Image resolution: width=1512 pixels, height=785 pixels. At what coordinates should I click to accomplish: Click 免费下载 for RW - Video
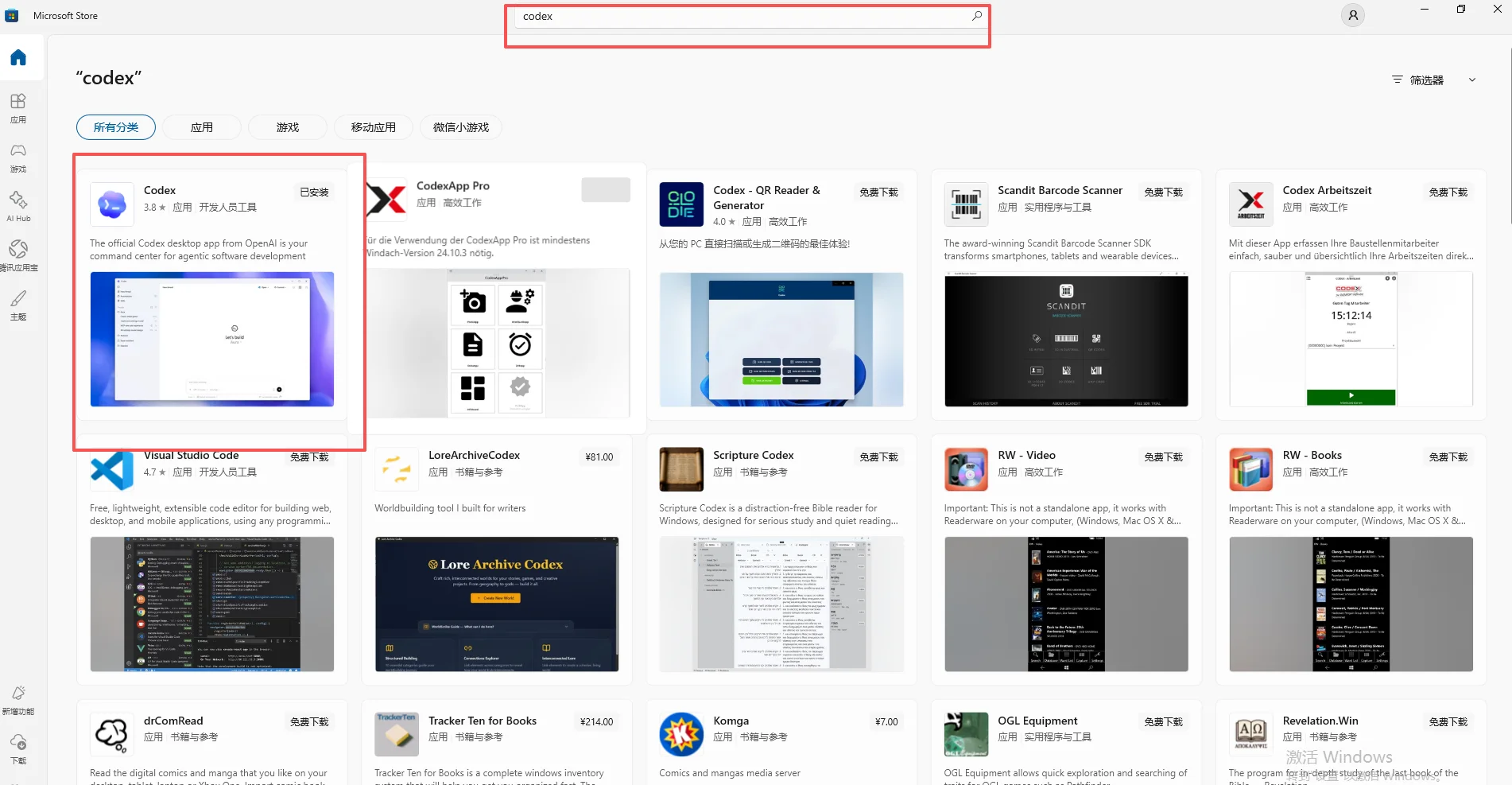[1163, 457]
